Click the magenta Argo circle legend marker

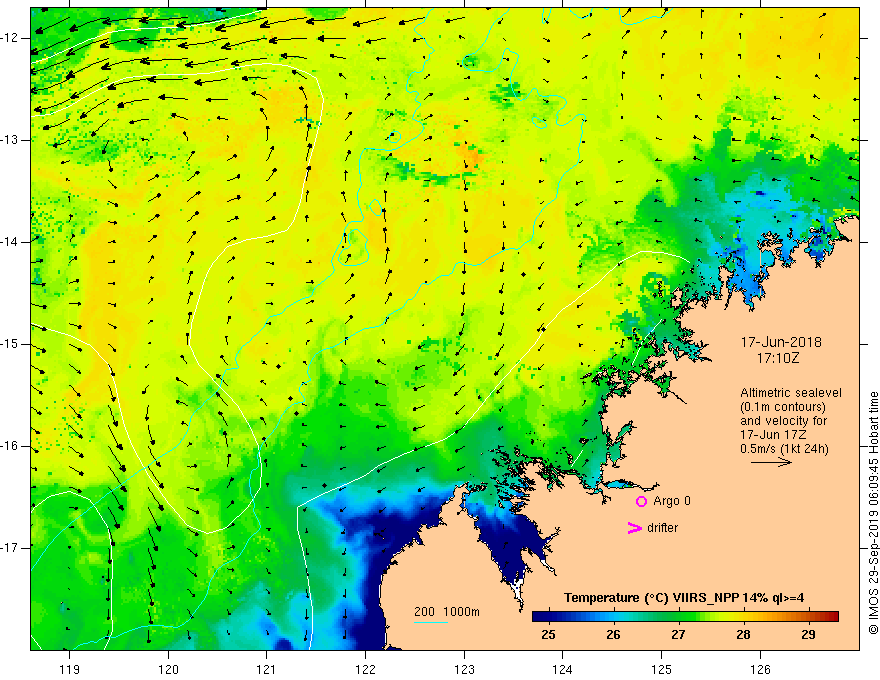[641, 501]
